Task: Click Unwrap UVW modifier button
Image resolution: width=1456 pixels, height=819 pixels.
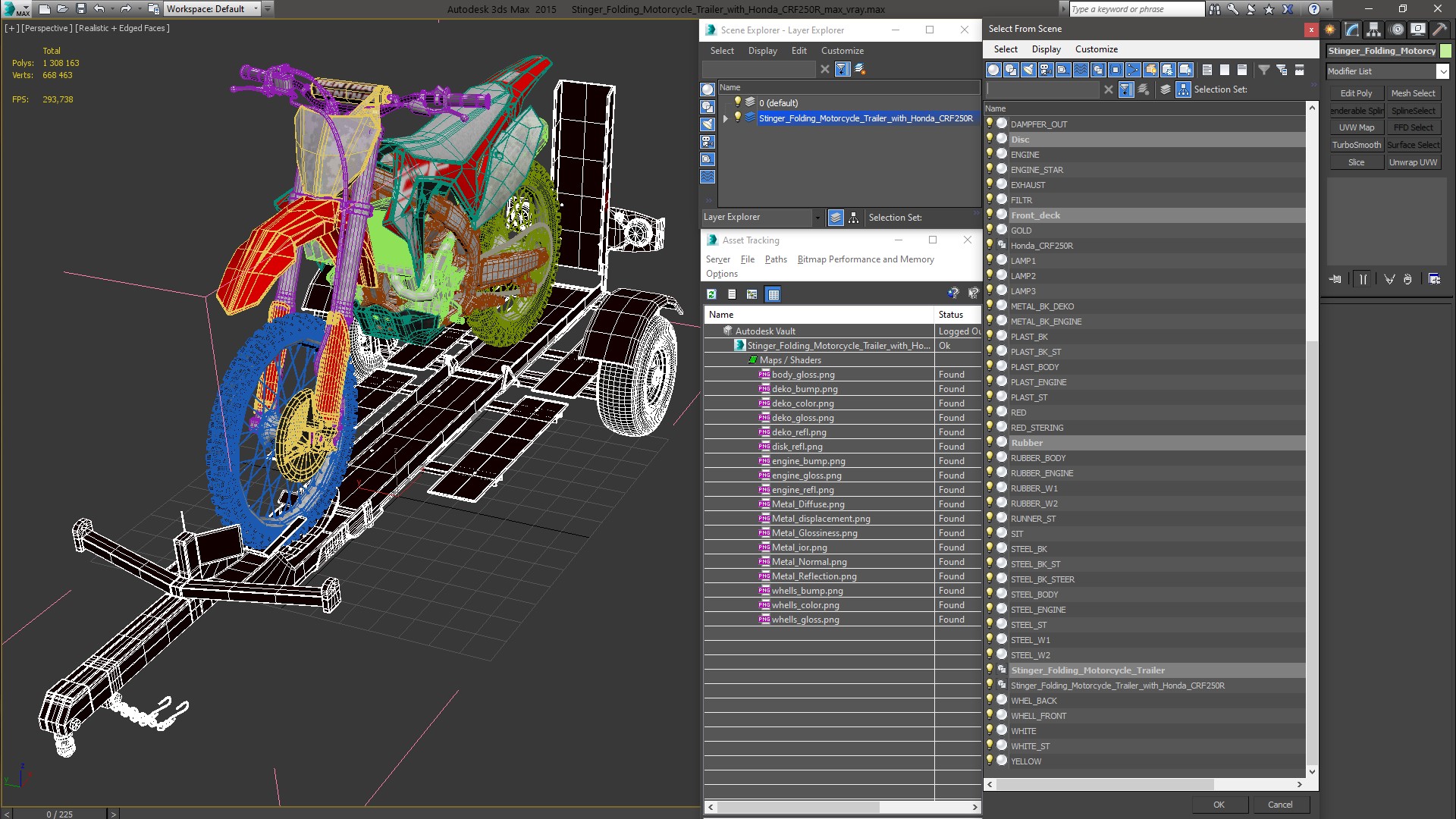Action: (x=1413, y=162)
